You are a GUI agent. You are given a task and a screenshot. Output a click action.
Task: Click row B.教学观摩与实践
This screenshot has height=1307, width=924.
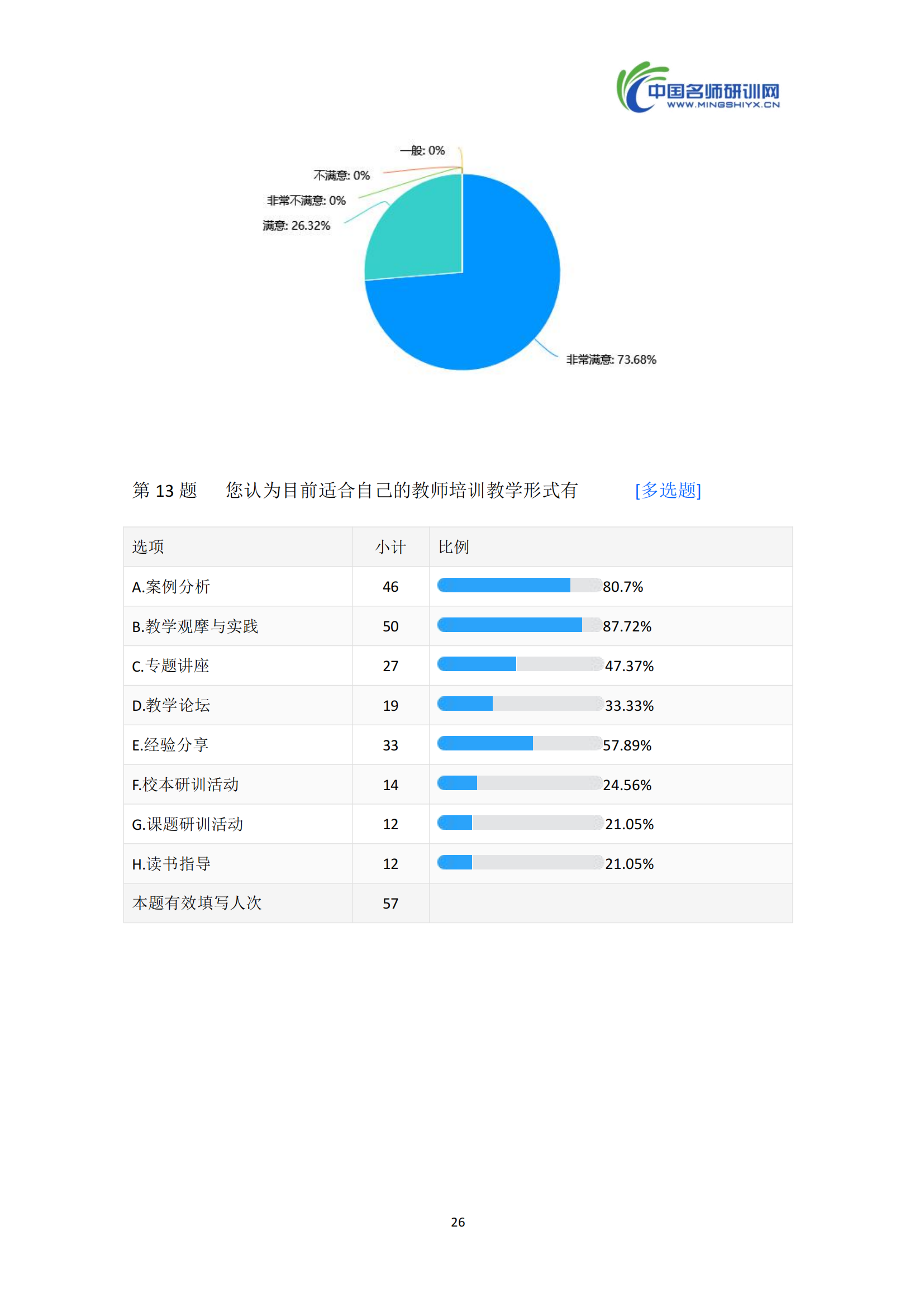point(458,626)
